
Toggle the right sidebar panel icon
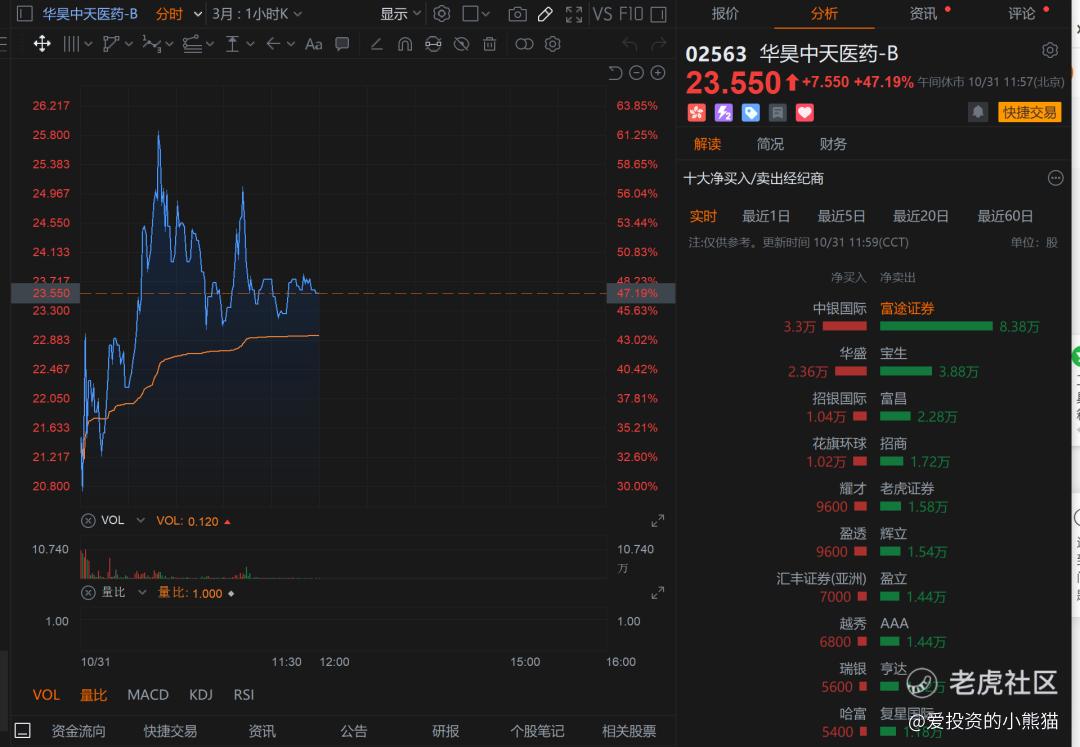click(x=658, y=14)
